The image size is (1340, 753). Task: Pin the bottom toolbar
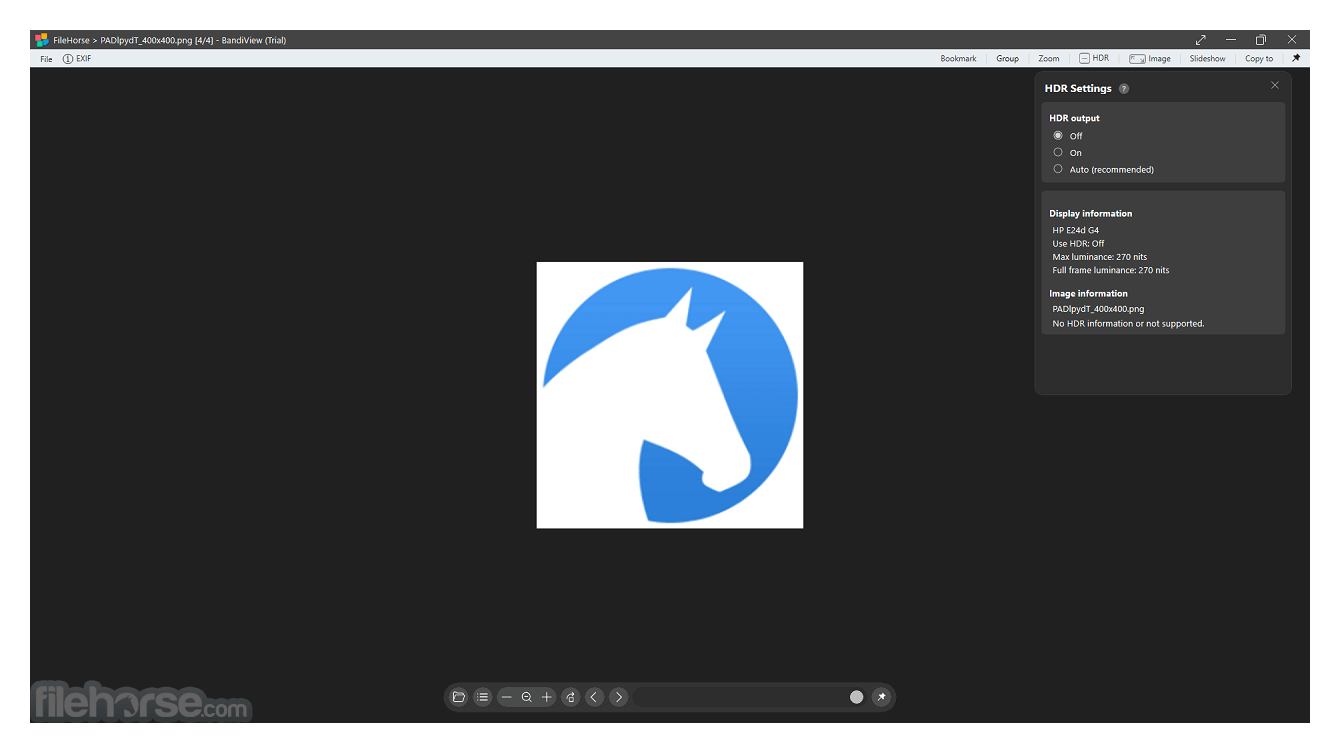881,697
